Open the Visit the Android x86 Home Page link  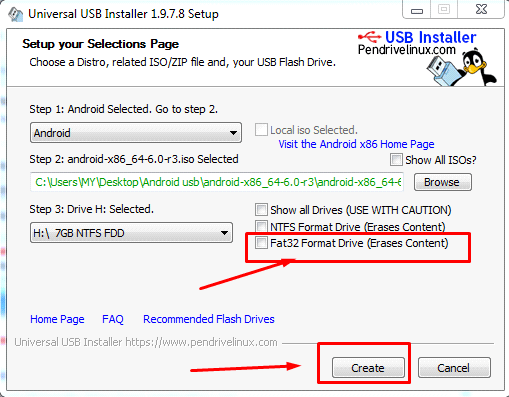click(x=356, y=144)
